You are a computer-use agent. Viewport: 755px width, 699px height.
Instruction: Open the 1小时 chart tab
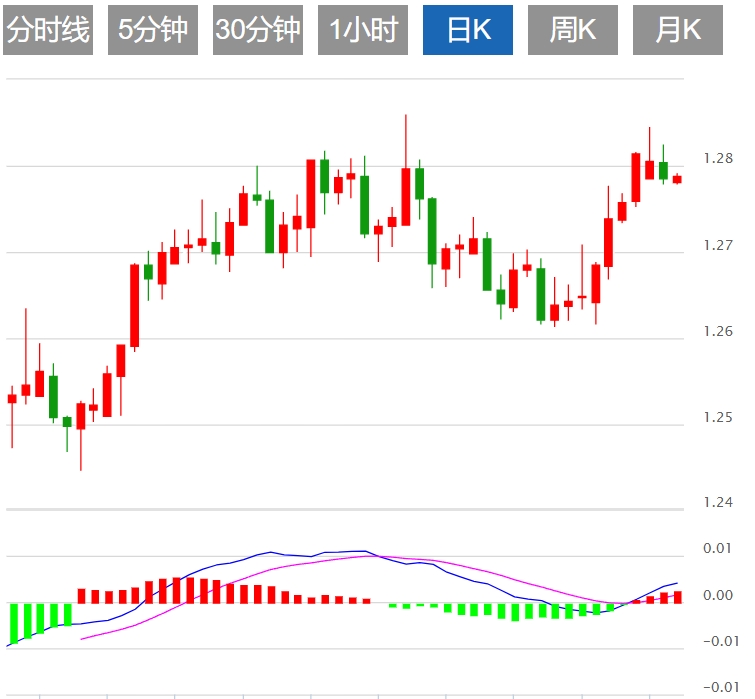(x=363, y=30)
